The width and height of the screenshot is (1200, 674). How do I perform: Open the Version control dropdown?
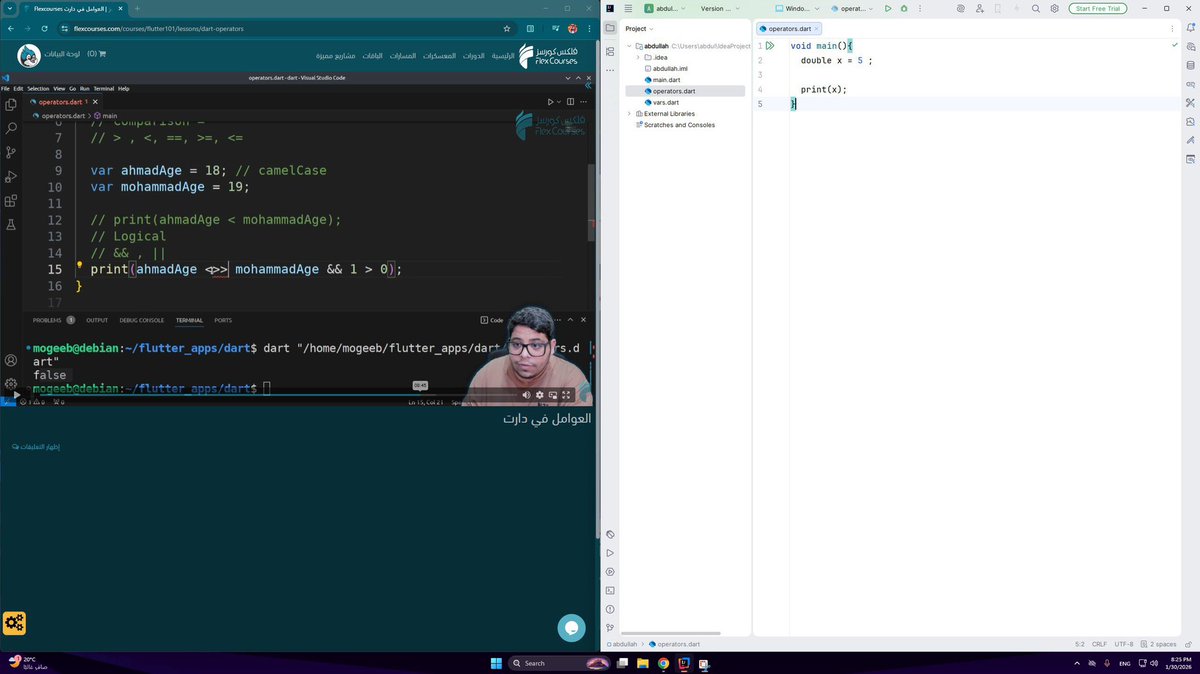[719, 8]
